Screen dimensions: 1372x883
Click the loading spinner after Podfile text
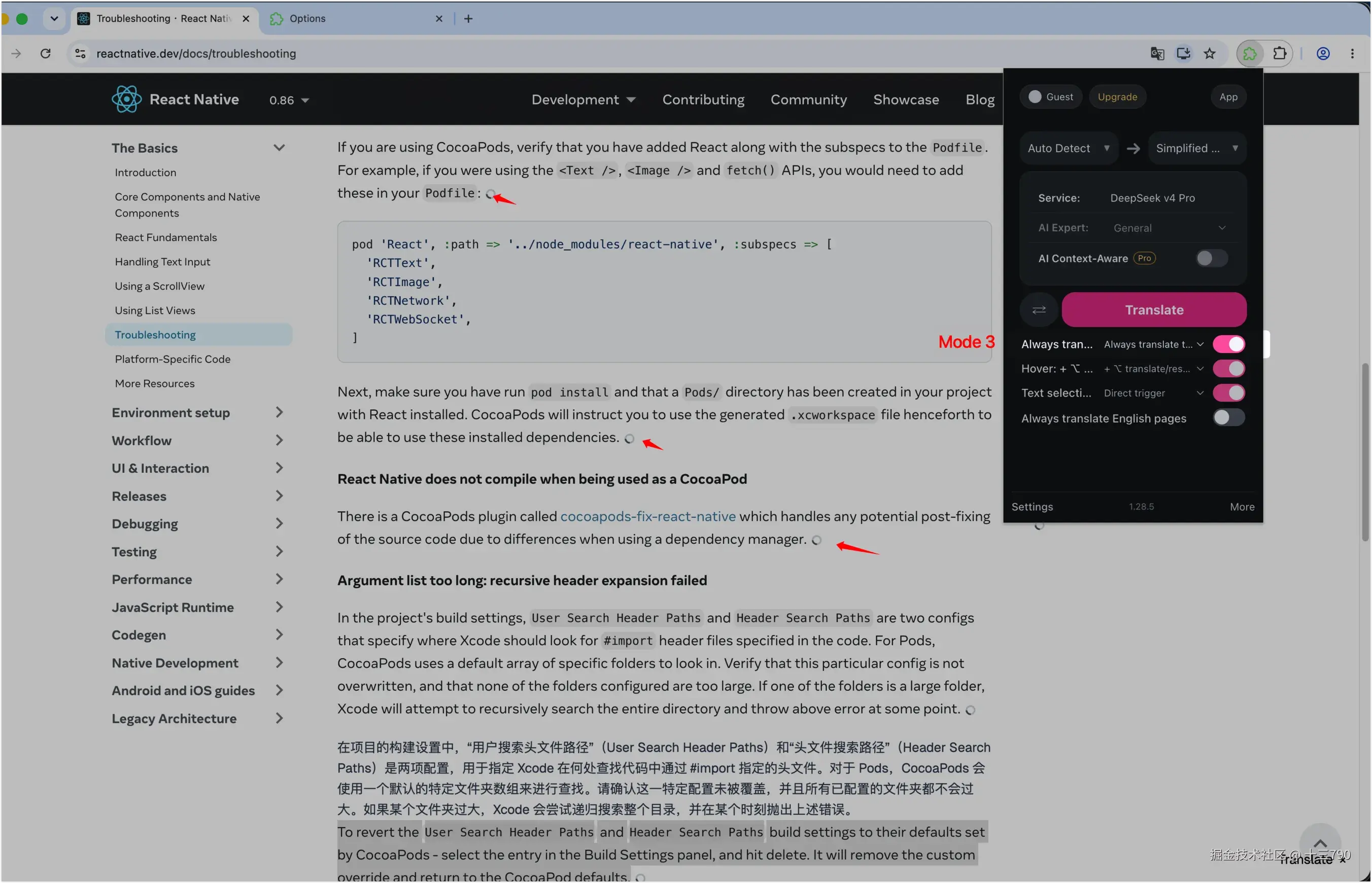tap(491, 194)
